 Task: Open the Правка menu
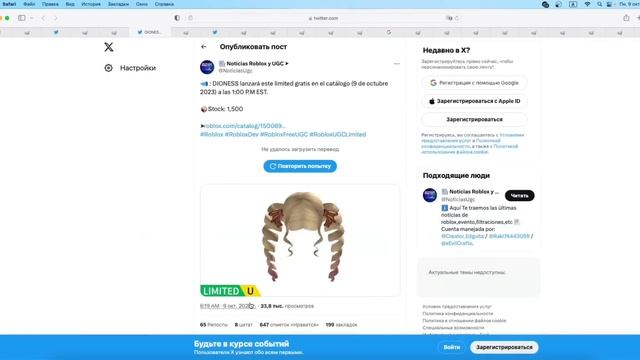coord(50,4)
